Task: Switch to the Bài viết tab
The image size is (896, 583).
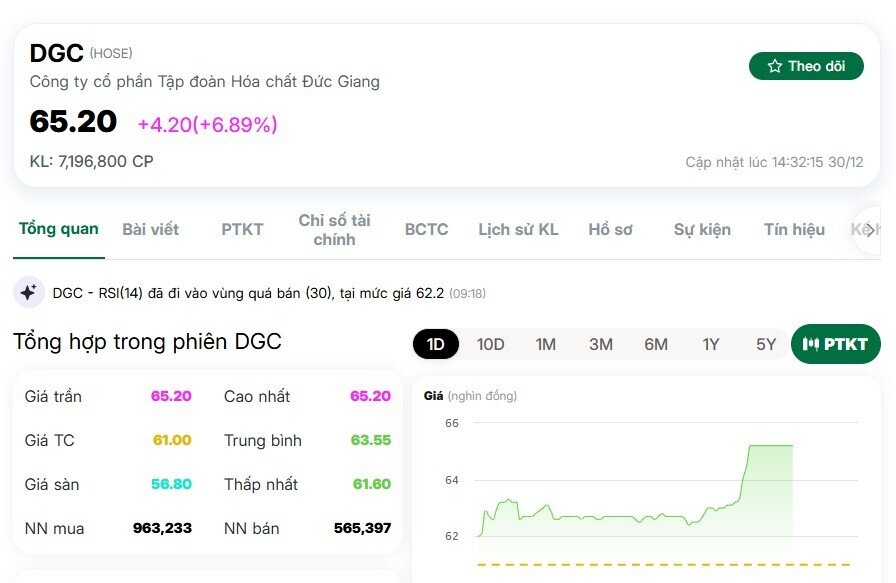Action: pos(150,230)
